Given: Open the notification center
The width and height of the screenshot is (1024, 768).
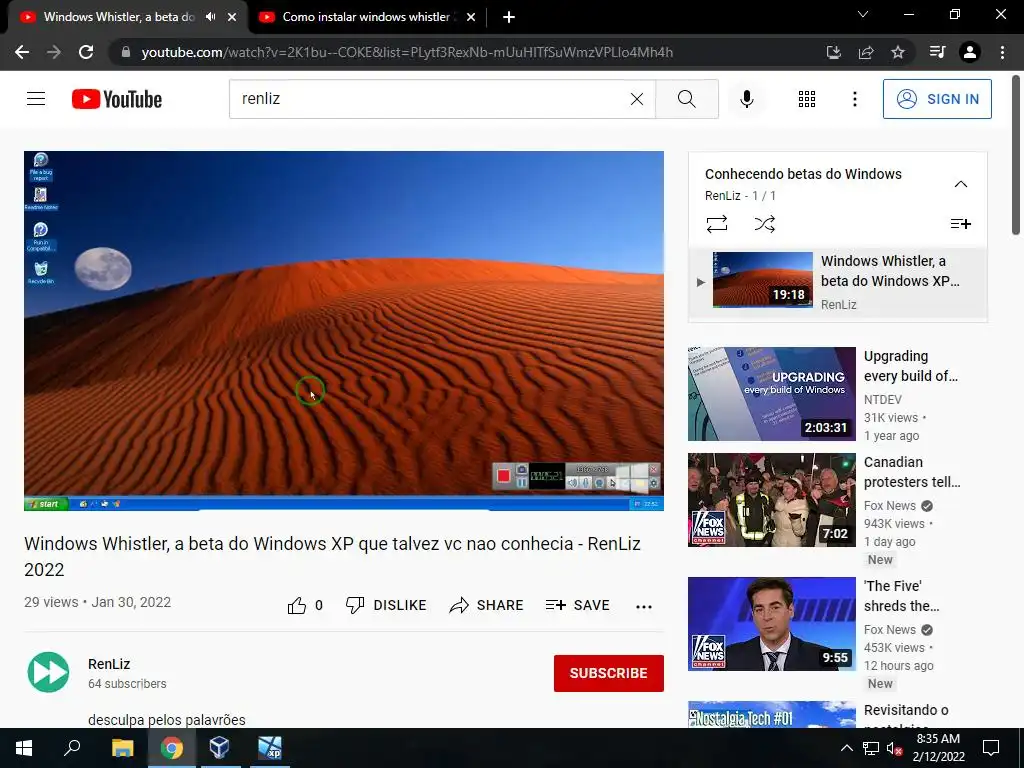Looking at the screenshot, I should tap(991, 748).
